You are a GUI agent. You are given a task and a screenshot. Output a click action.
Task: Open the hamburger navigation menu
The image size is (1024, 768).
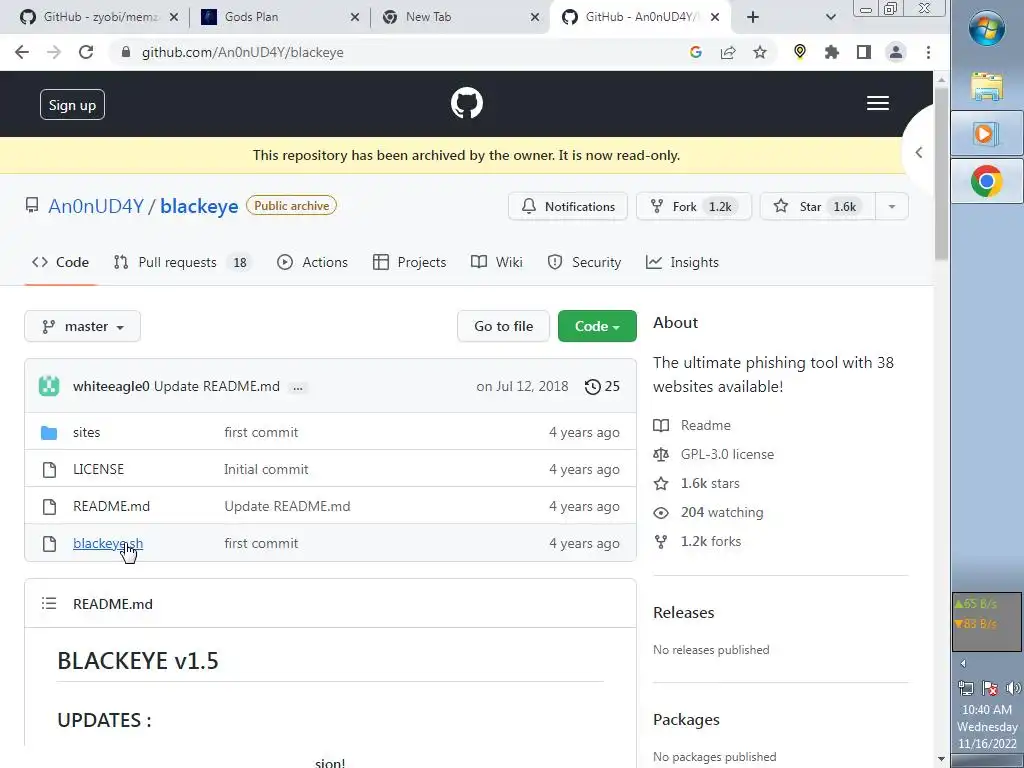878,103
